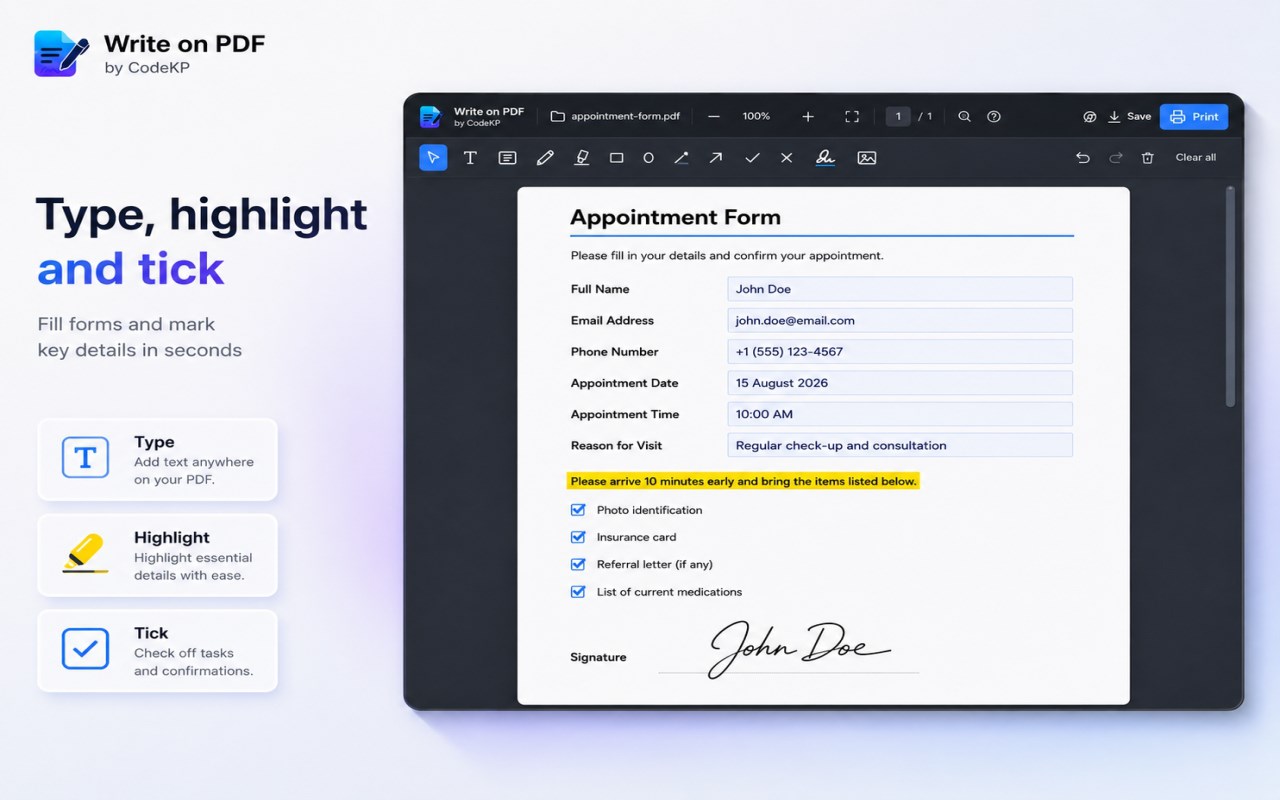The image size is (1280, 800).
Task: Click the Save button
Action: tap(1130, 117)
